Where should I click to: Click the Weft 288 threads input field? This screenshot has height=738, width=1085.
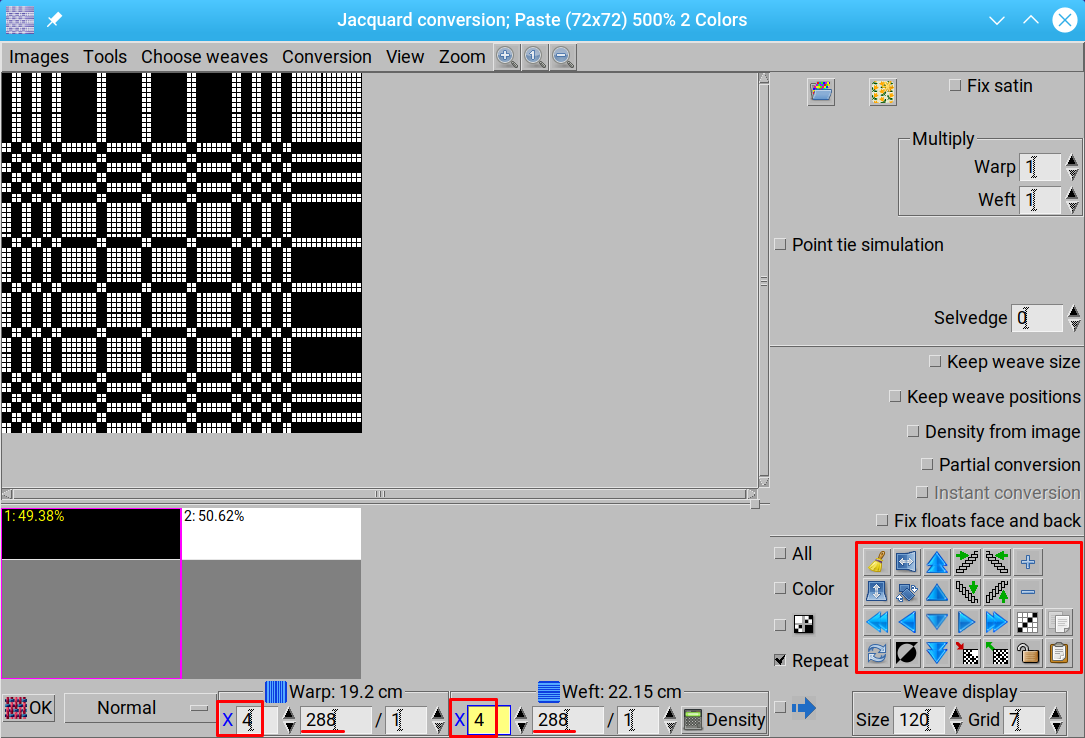[x=568, y=720]
